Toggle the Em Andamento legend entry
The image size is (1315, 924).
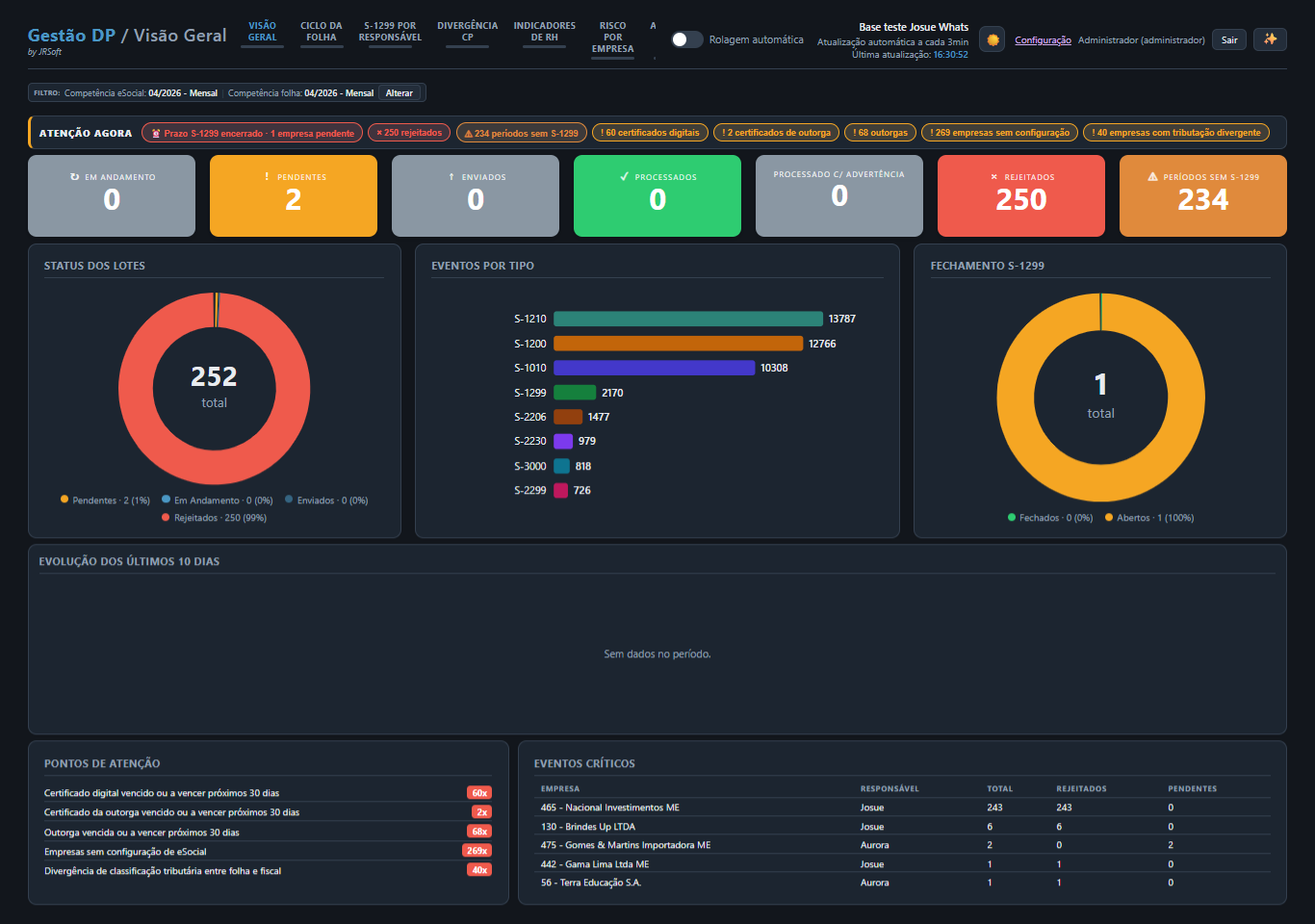click(x=218, y=500)
